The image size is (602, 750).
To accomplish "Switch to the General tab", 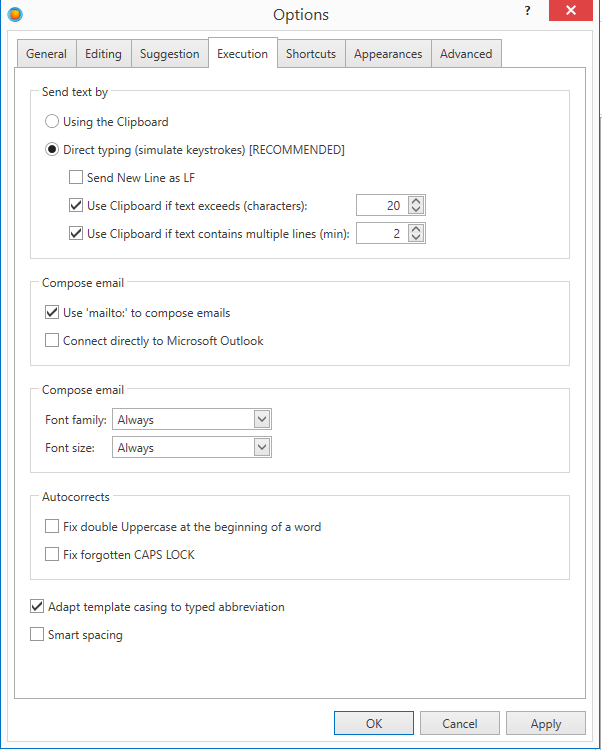I will point(47,54).
